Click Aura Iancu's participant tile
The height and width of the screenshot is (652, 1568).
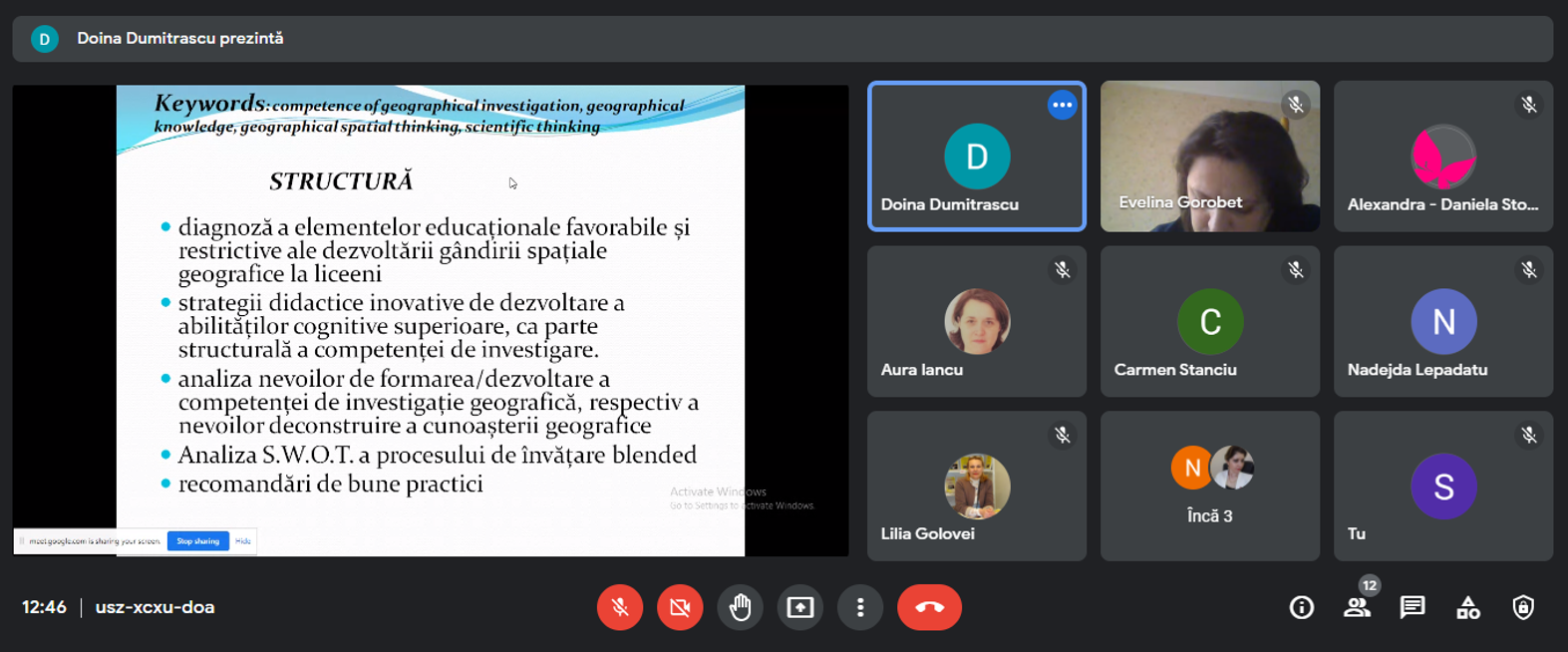977,321
